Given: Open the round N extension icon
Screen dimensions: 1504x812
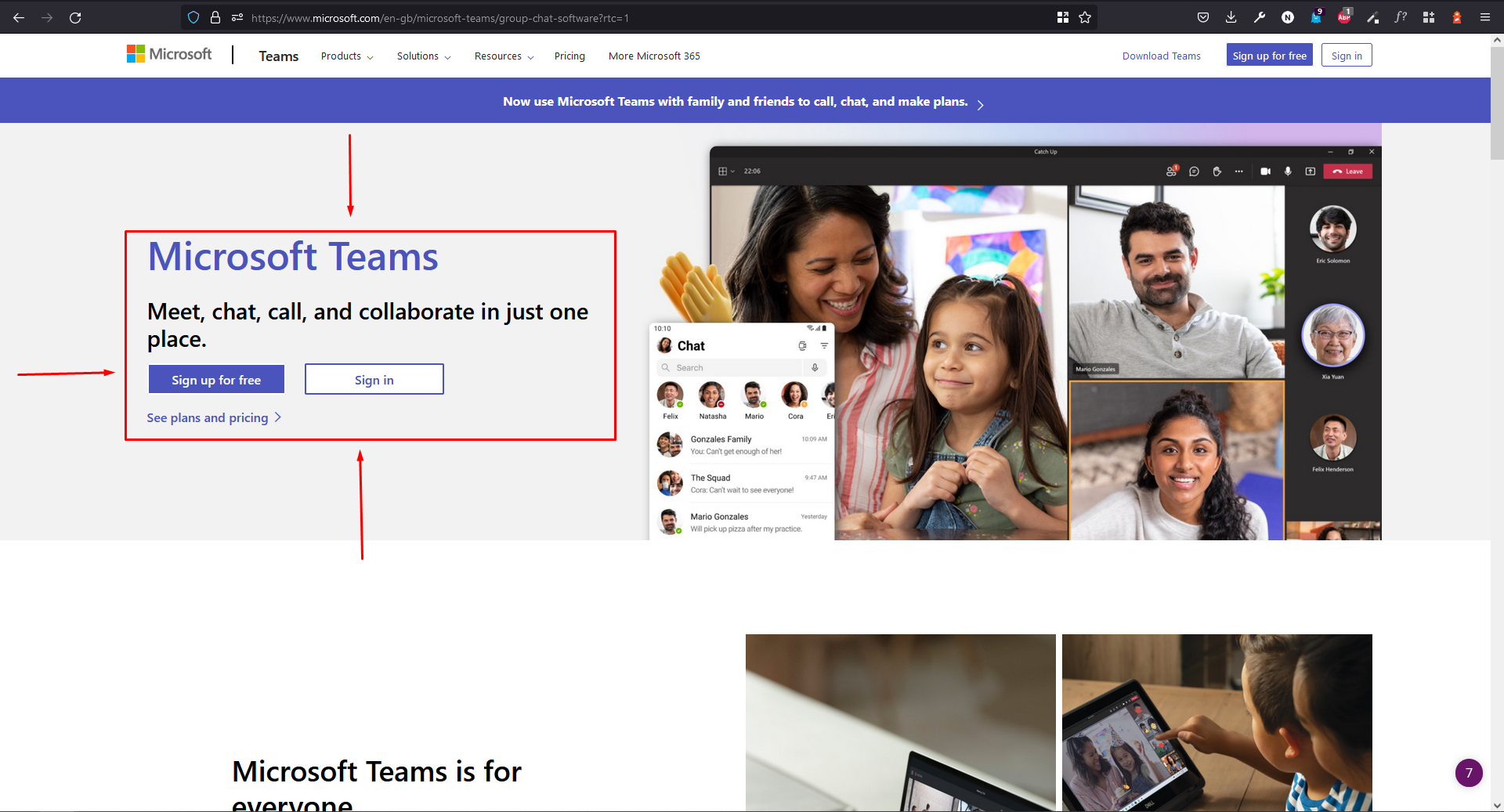Looking at the screenshot, I should click(1288, 17).
